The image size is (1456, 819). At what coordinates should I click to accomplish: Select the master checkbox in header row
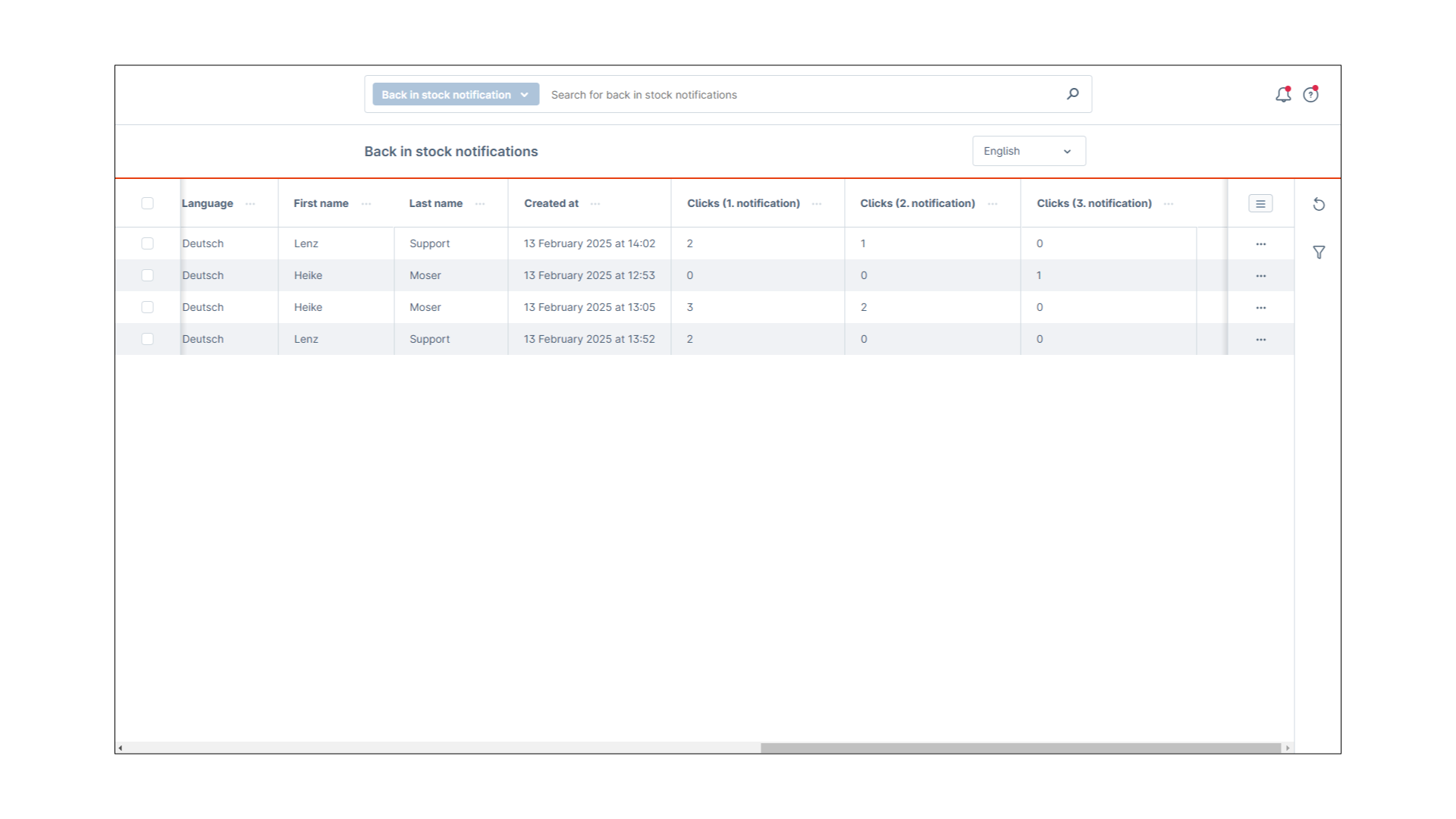click(x=148, y=203)
